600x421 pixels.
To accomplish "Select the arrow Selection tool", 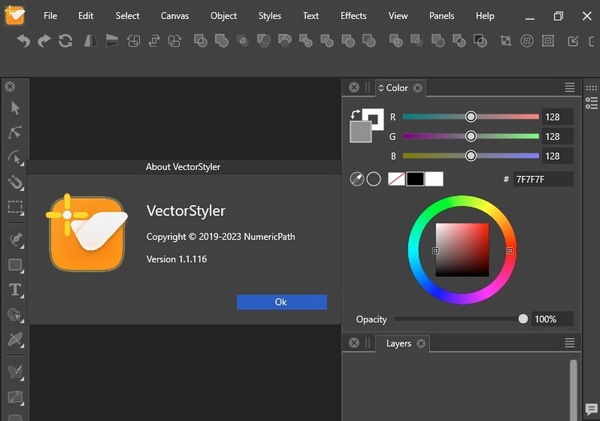I will click(15, 108).
